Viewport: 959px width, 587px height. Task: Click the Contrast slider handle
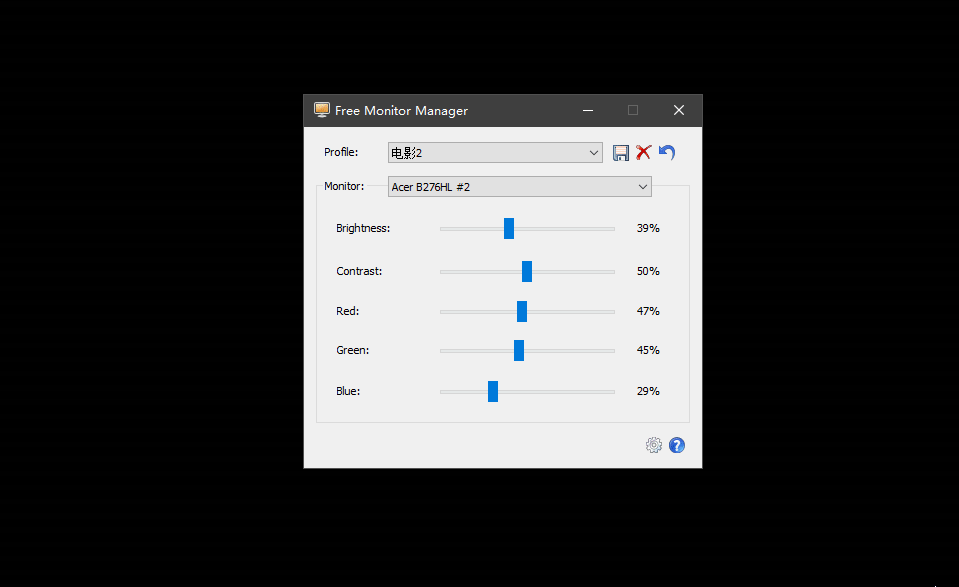point(526,271)
